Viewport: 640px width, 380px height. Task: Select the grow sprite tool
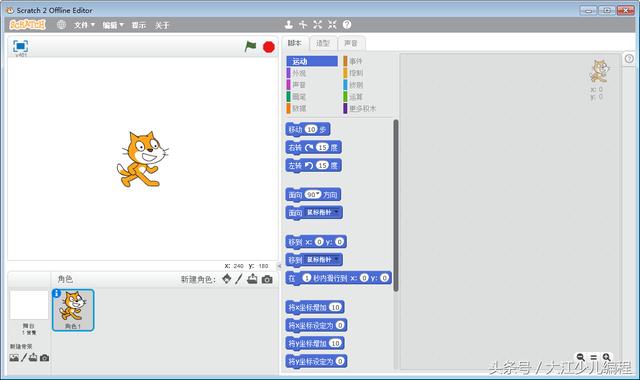coord(318,24)
